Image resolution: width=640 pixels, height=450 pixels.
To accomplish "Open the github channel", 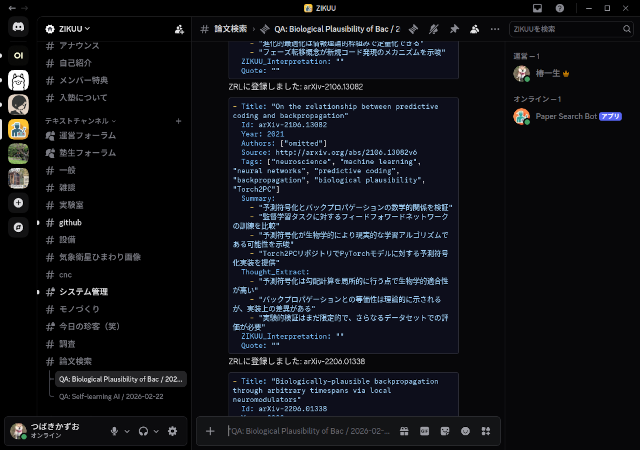I will 70,222.
